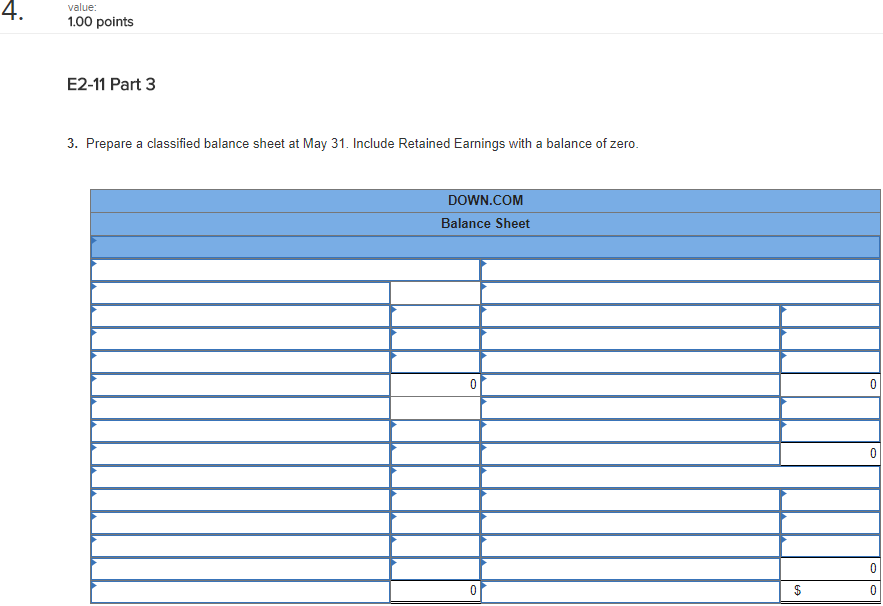Click the Balance Sheet header row
883x606 pixels.
[485, 223]
